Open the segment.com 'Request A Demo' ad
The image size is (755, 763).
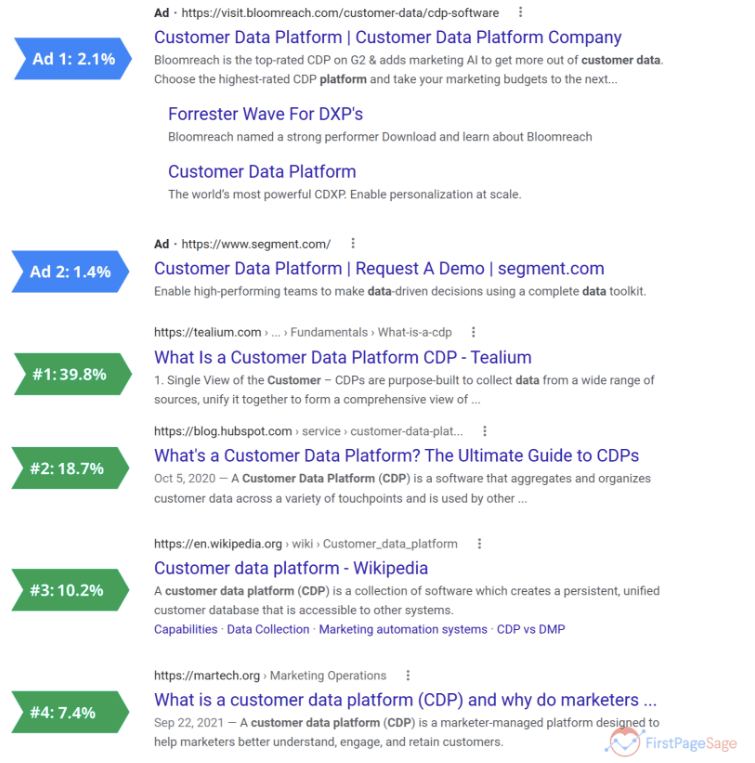(378, 268)
